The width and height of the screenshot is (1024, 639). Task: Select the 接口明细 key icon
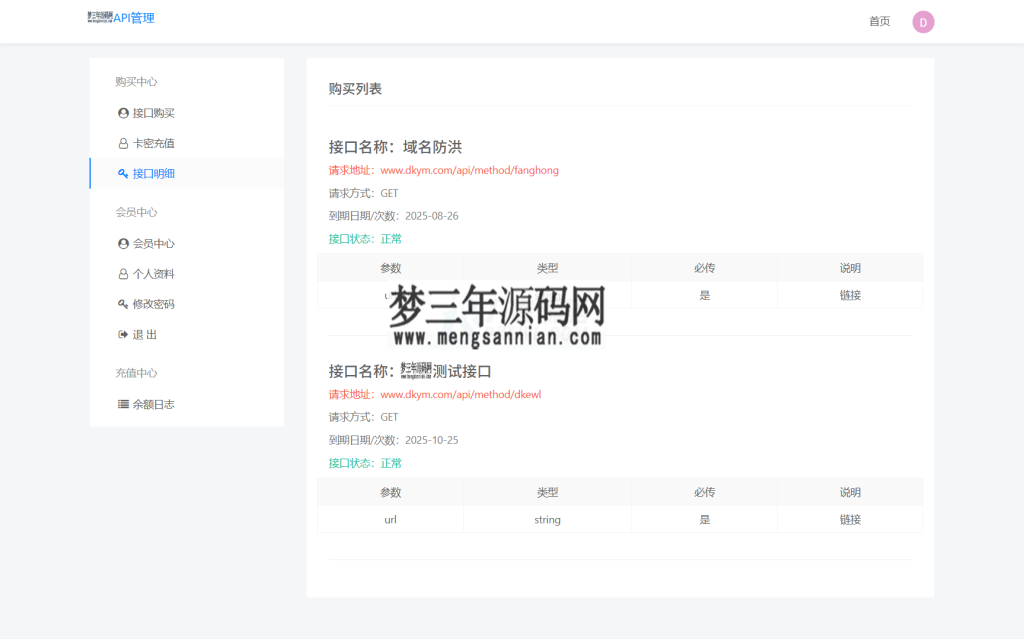[123, 173]
